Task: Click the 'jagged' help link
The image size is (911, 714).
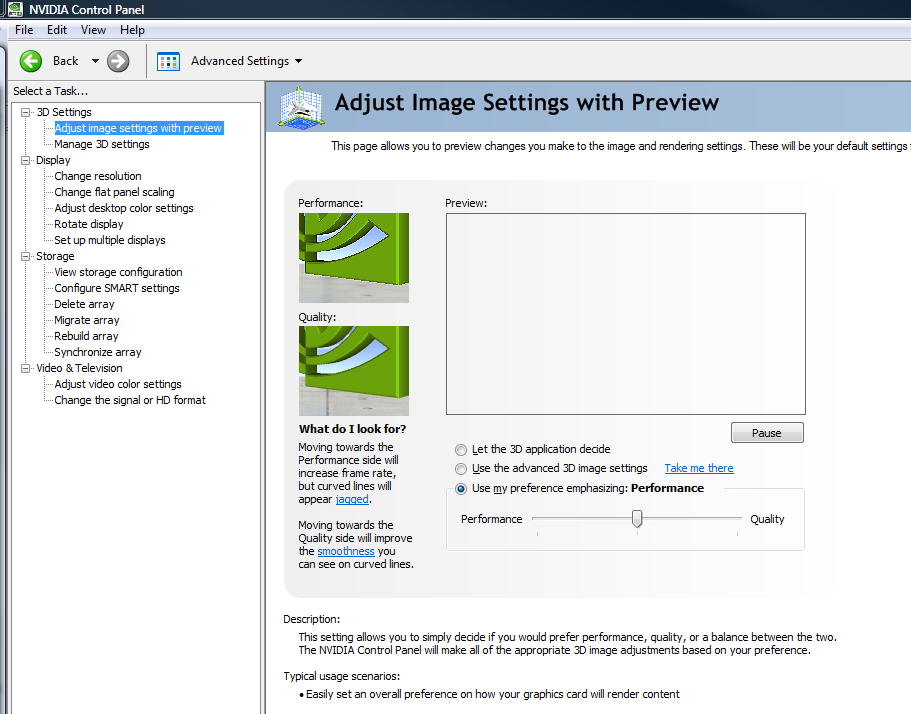Action: (x=352, y=499)
